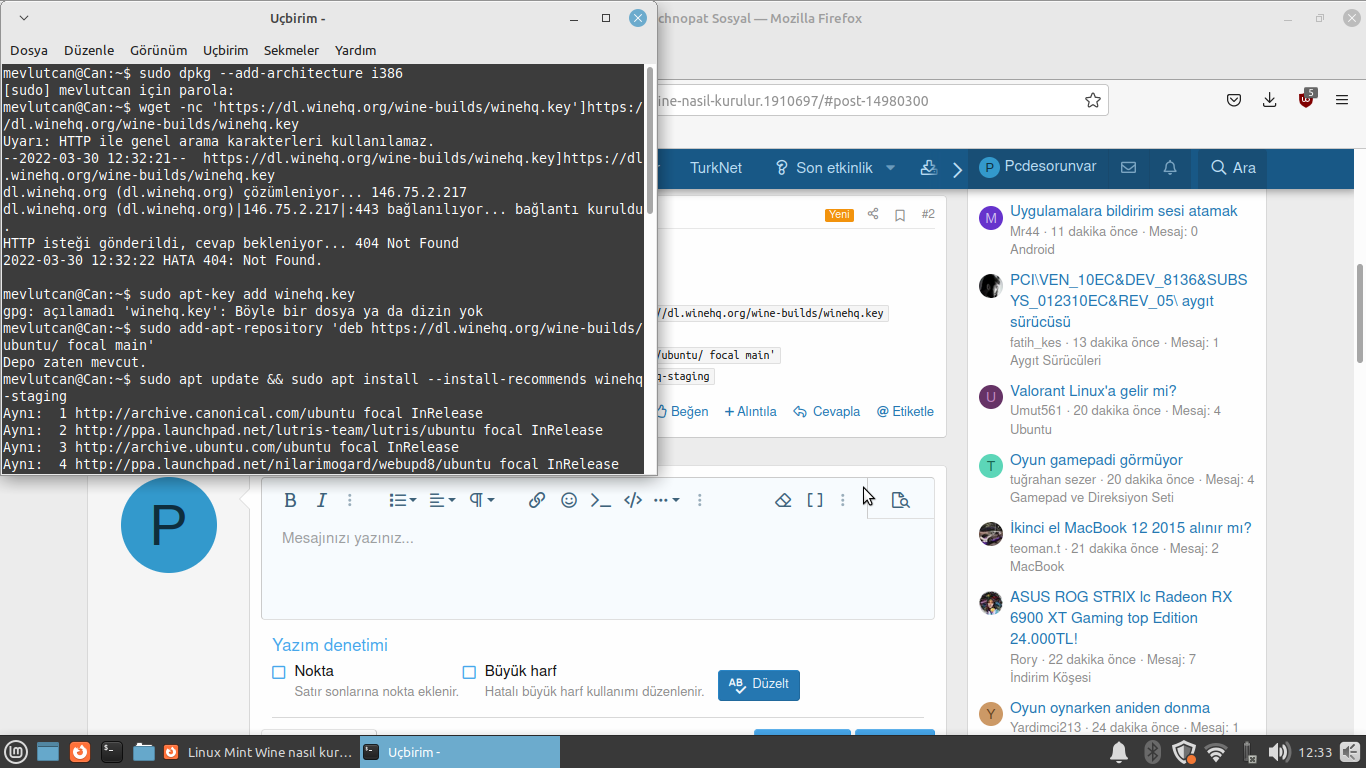Click the Düzelt button

pos(759,685)
